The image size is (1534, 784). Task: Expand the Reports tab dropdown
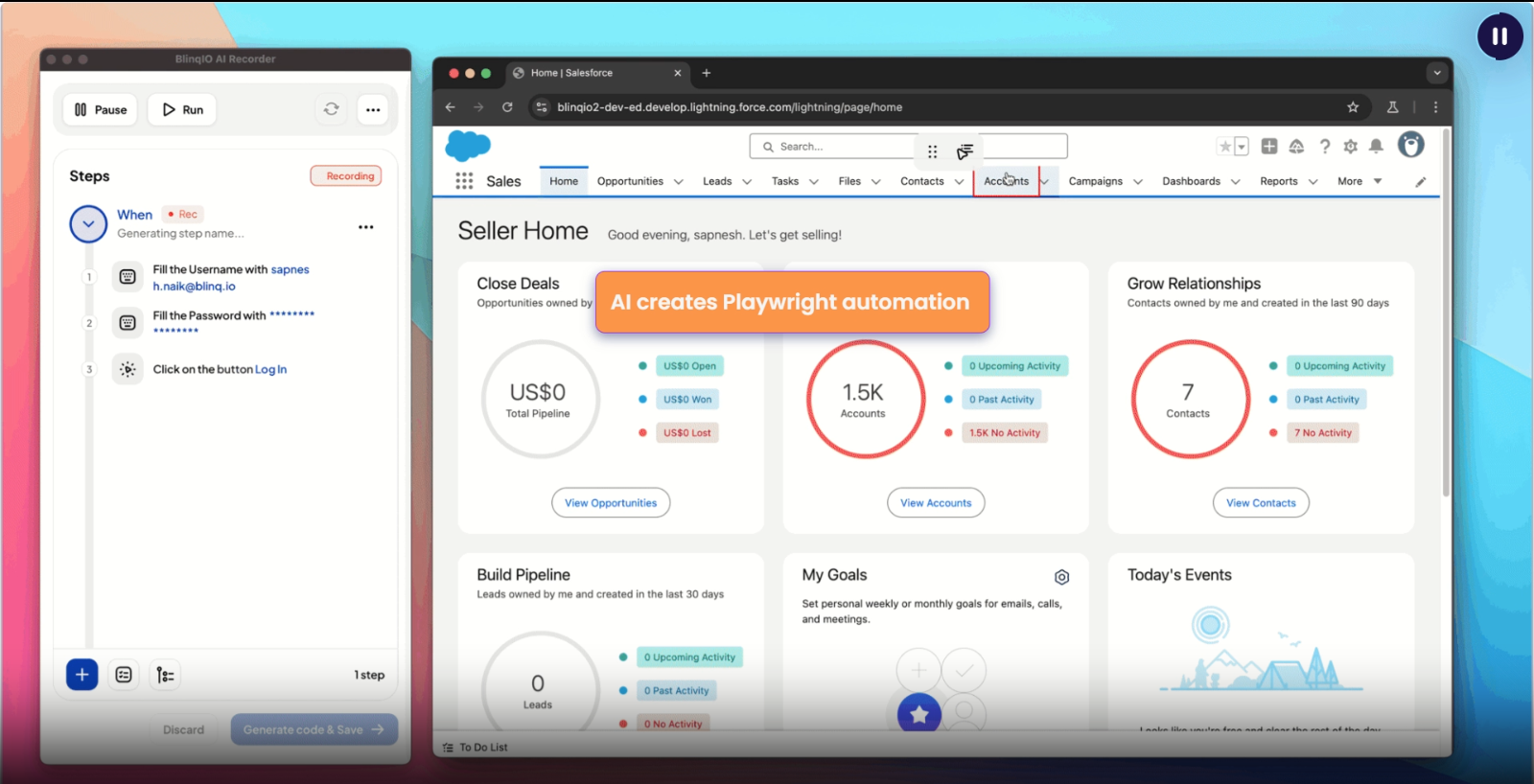[1313, 181]
